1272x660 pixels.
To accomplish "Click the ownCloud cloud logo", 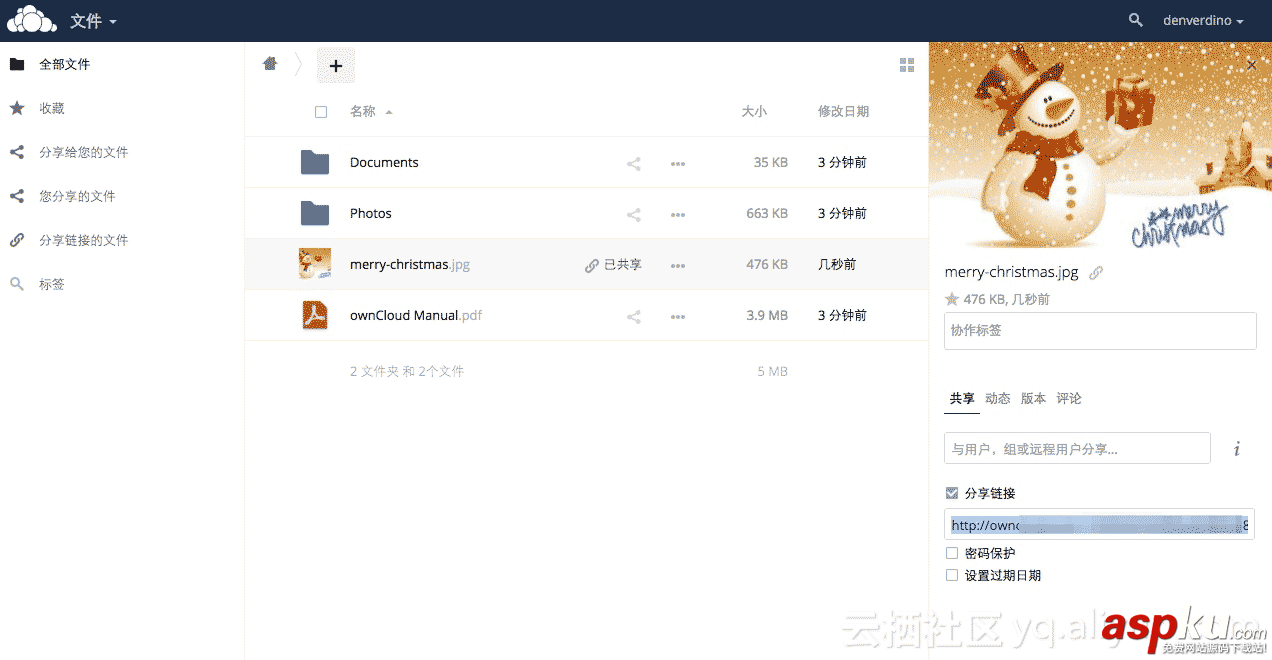I will coord(31,20).
